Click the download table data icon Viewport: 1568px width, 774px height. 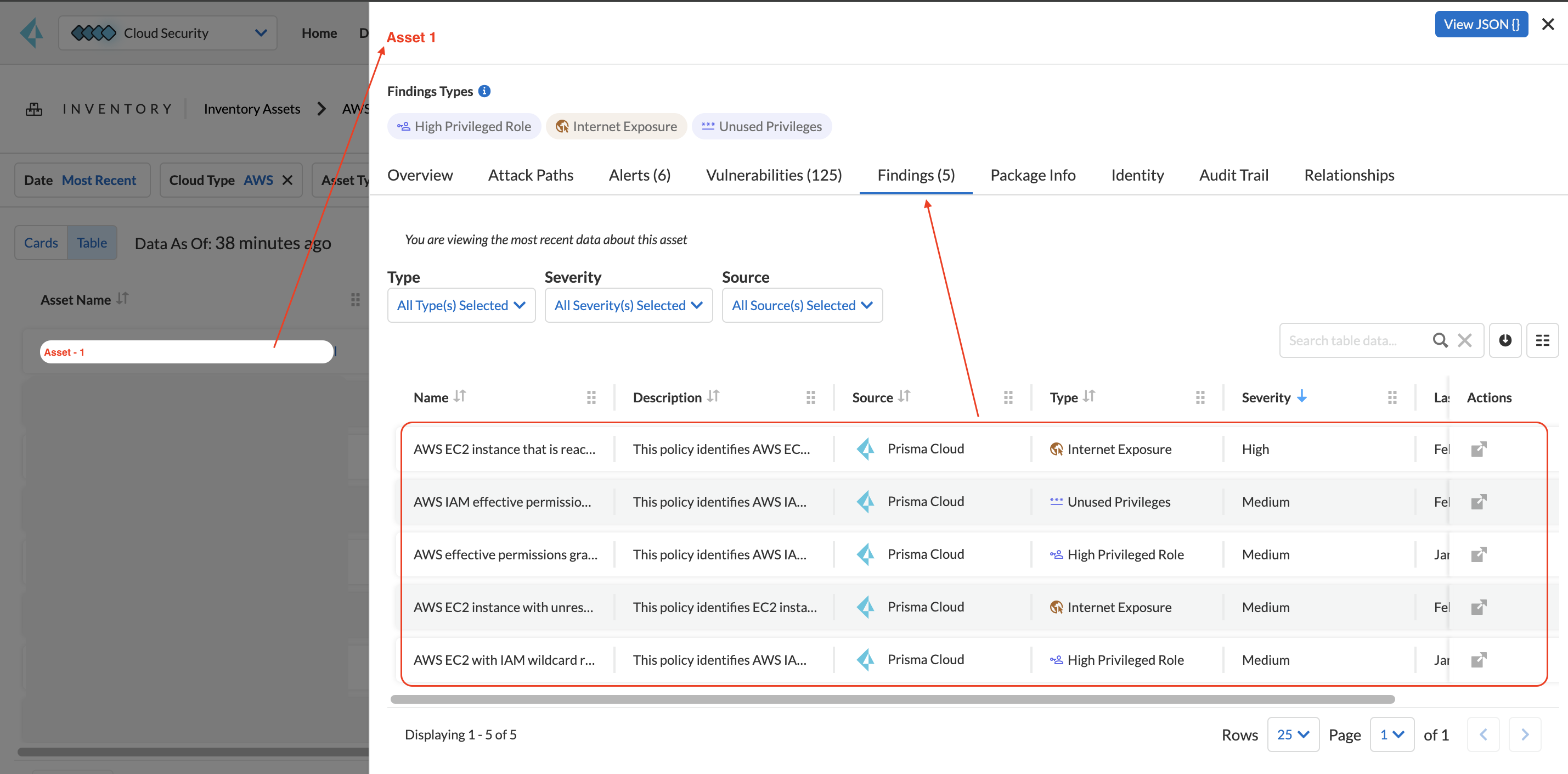1505,340
